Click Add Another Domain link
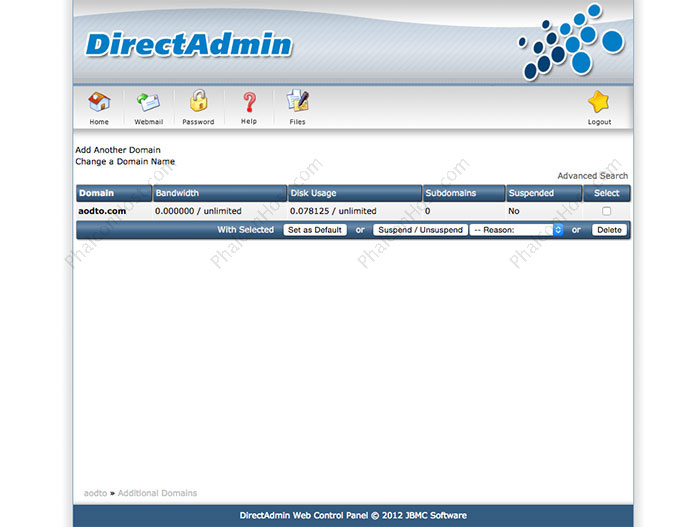700x527 pixels. tap(118, 150)
